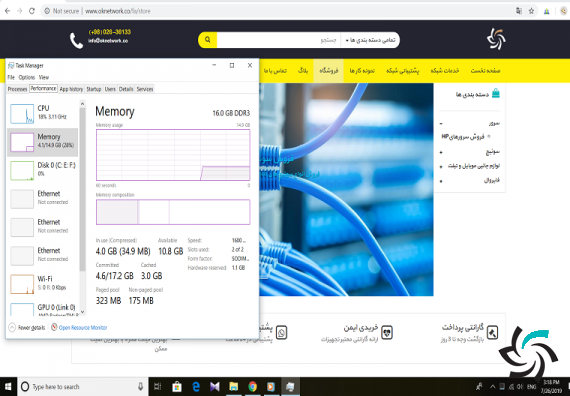This screenshot has width=570, height=396.
Task: Click the Chrome icon in taskbar
Action: tap(252, 387)
